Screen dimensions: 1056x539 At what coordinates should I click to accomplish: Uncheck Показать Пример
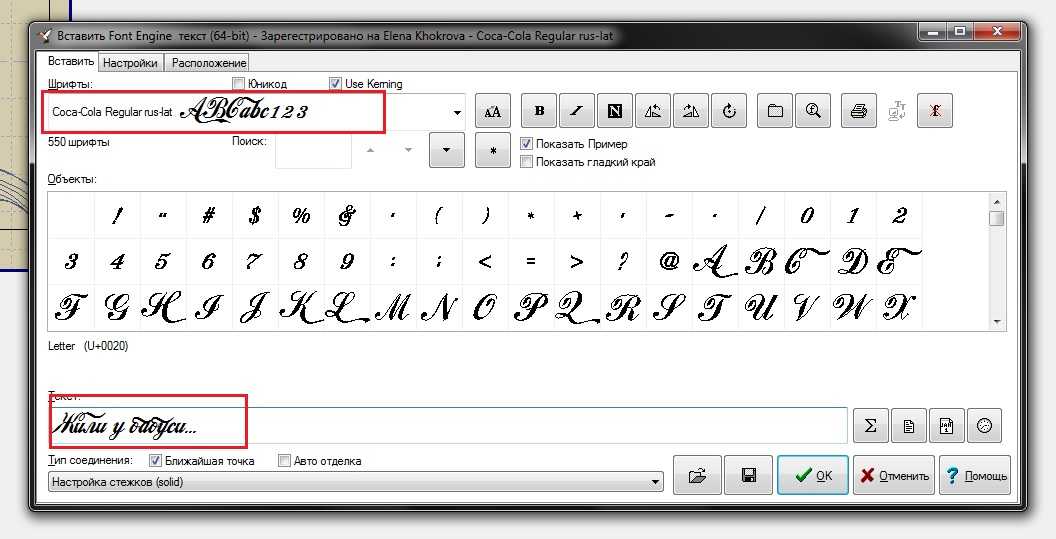527,144
